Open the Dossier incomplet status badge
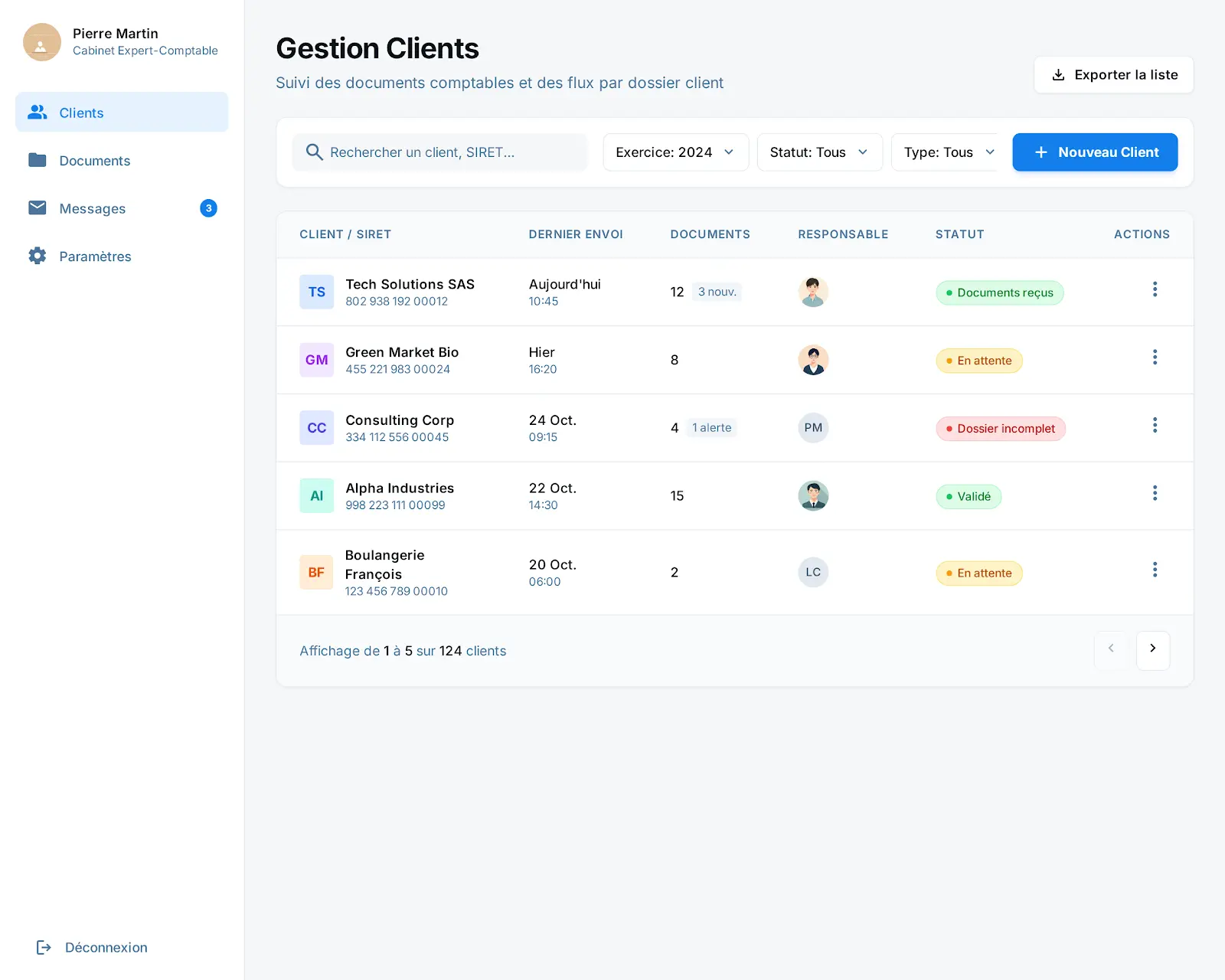1225x980 pixels. pyautogui.click(x=1000, y=429)
